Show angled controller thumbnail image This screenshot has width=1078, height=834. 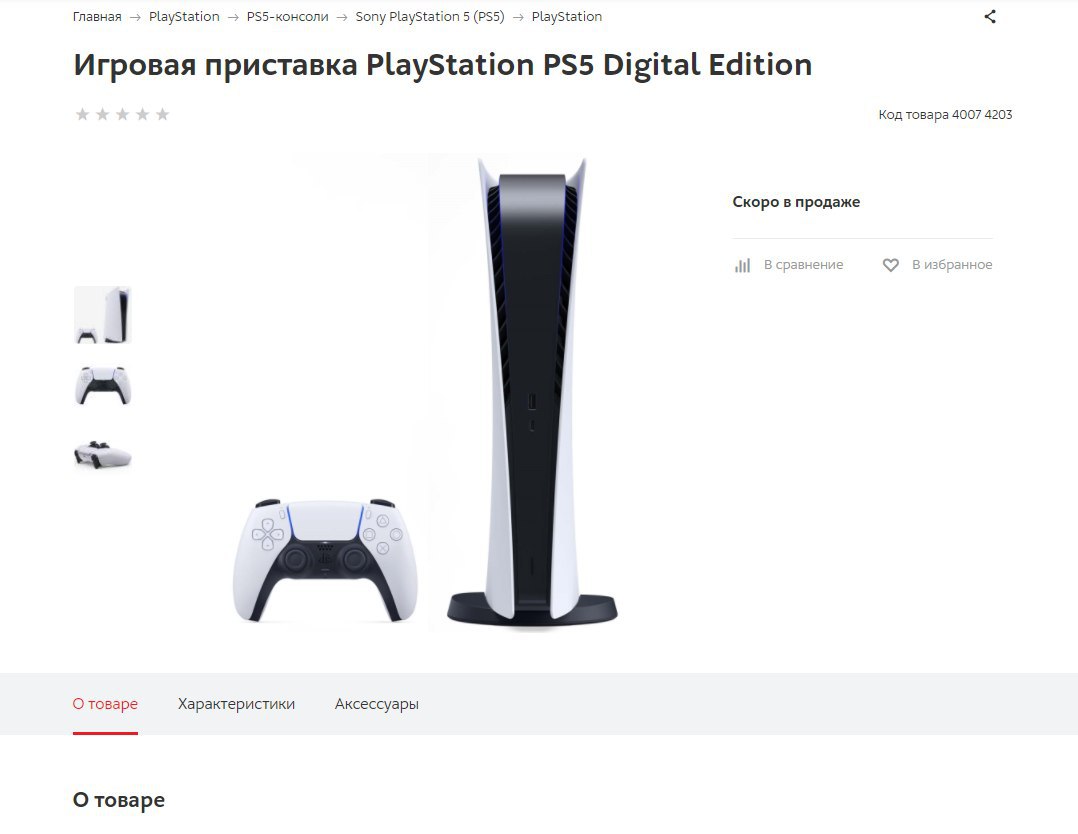pos(102,454)
